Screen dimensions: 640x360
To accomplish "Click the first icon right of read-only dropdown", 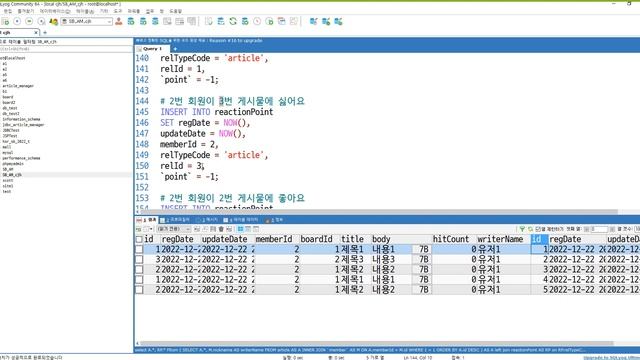I will [x=197, y=229].
